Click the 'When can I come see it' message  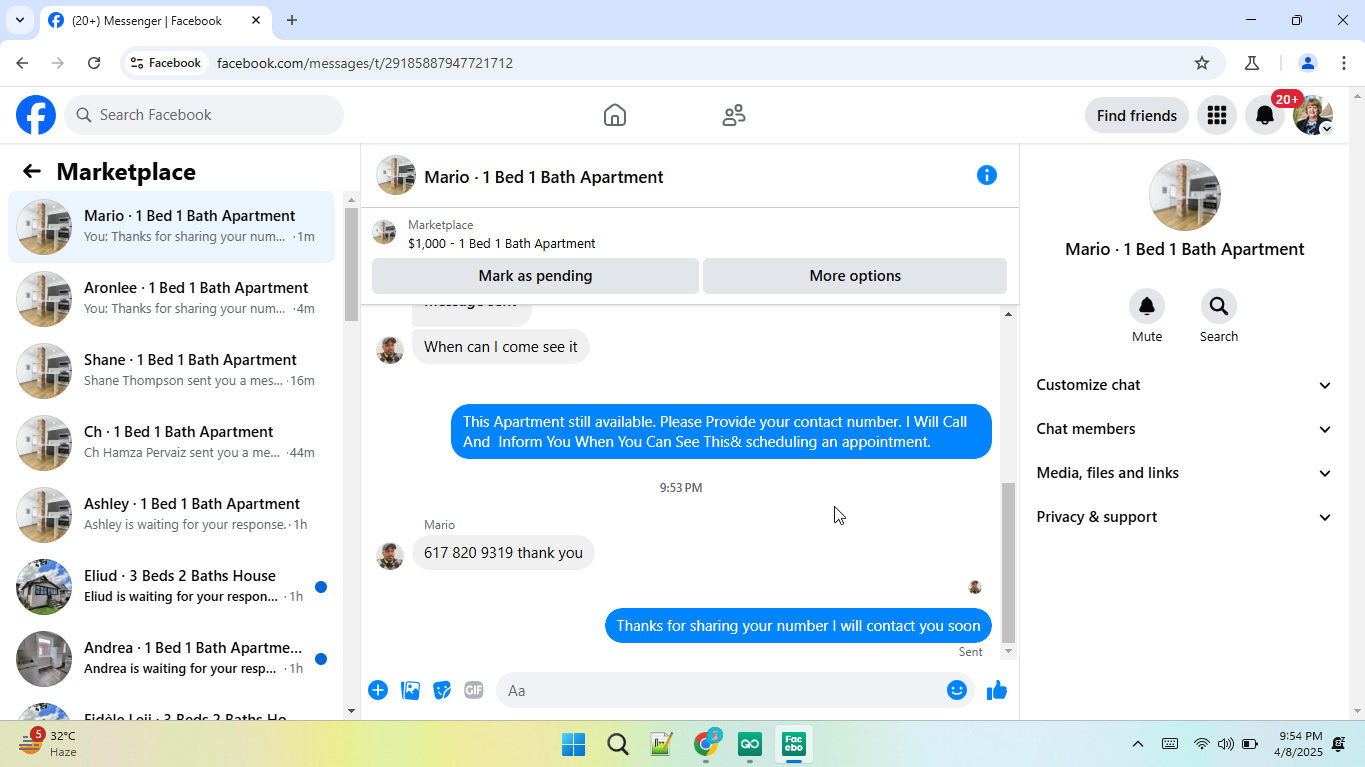[501, 347]
